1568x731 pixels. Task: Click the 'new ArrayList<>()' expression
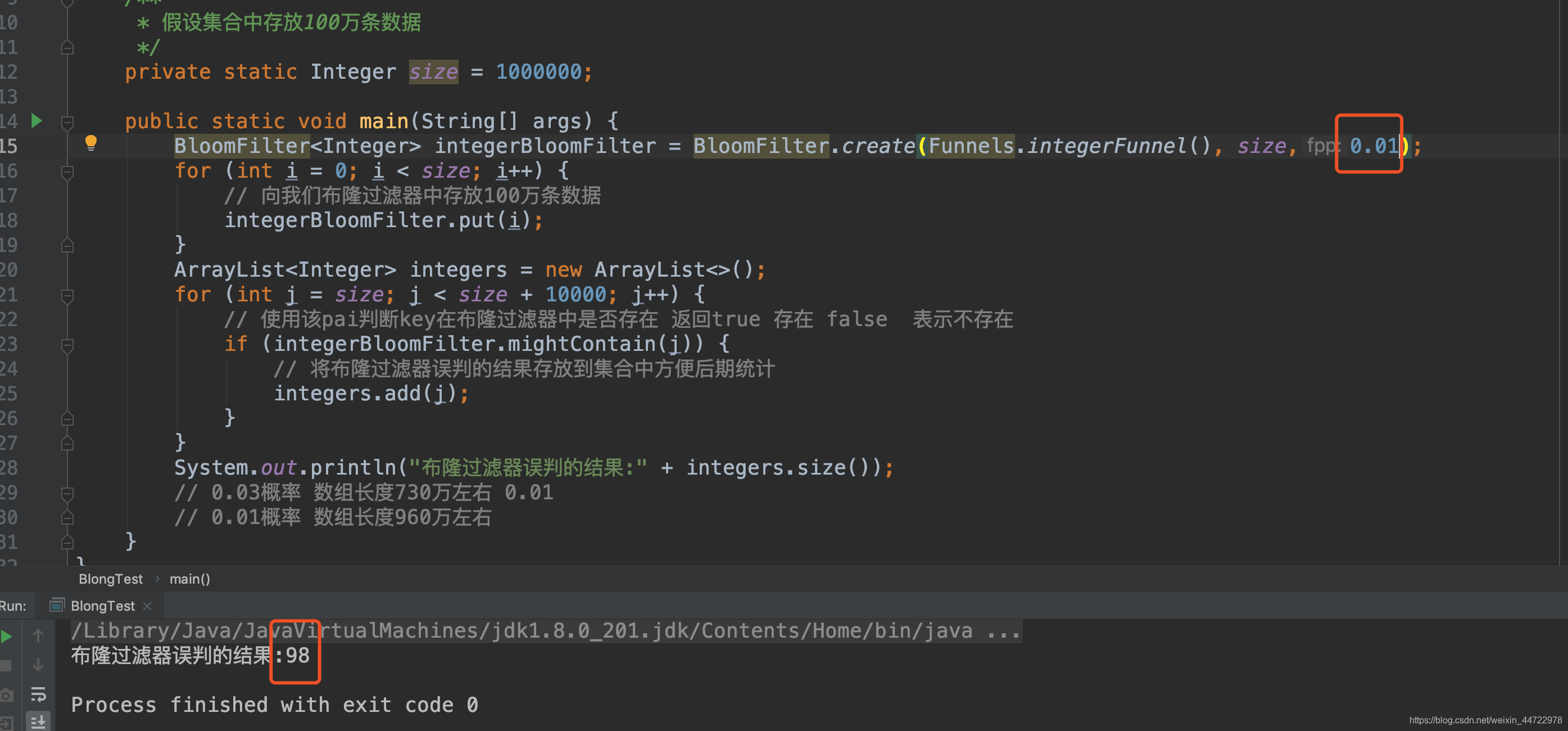tap(650, 269)
